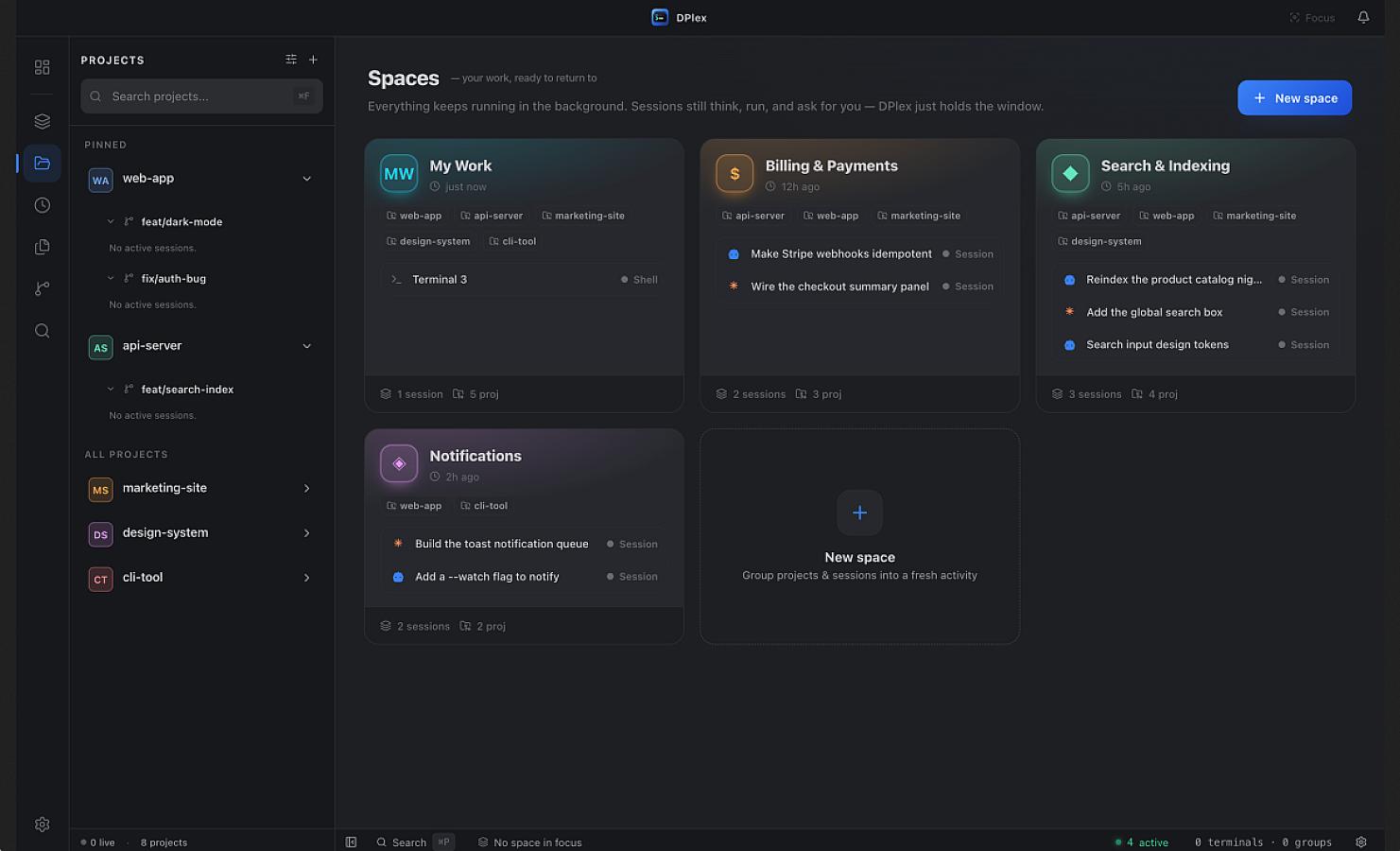Screen dimensions: 1400x851
Task: Click No space in focus indicator
Action: pyautogui.click(x=529, y=842)
